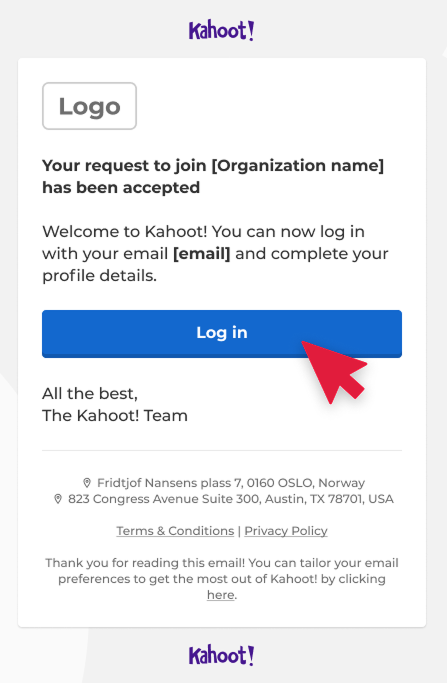Select the bold [email] placeholder text
447x683 pixels.
click(202, 254)
